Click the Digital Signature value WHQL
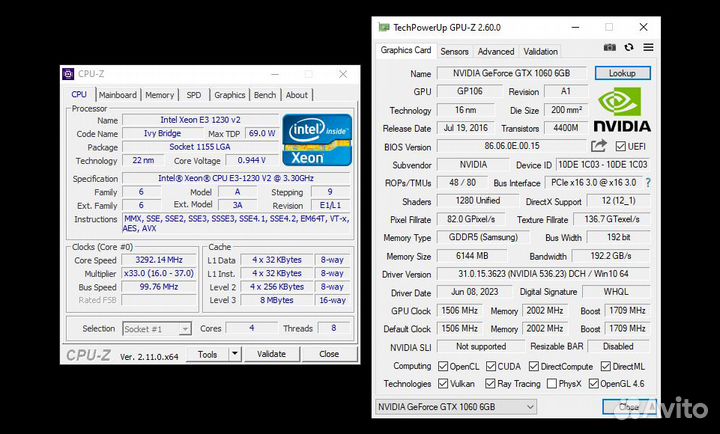This screenshot has height=434, width=720. point(616,292)
